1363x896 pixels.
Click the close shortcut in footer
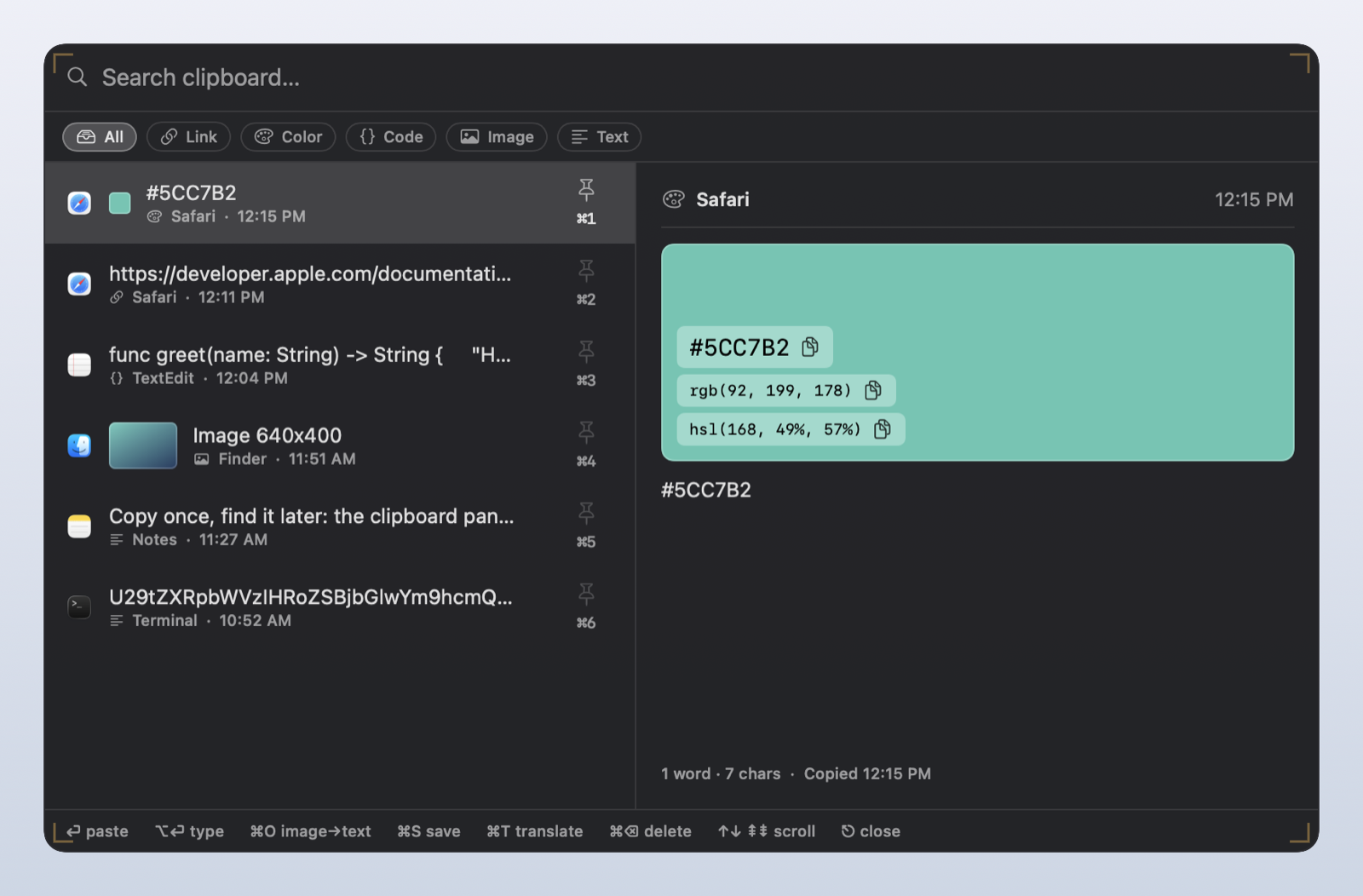(871, 831)
